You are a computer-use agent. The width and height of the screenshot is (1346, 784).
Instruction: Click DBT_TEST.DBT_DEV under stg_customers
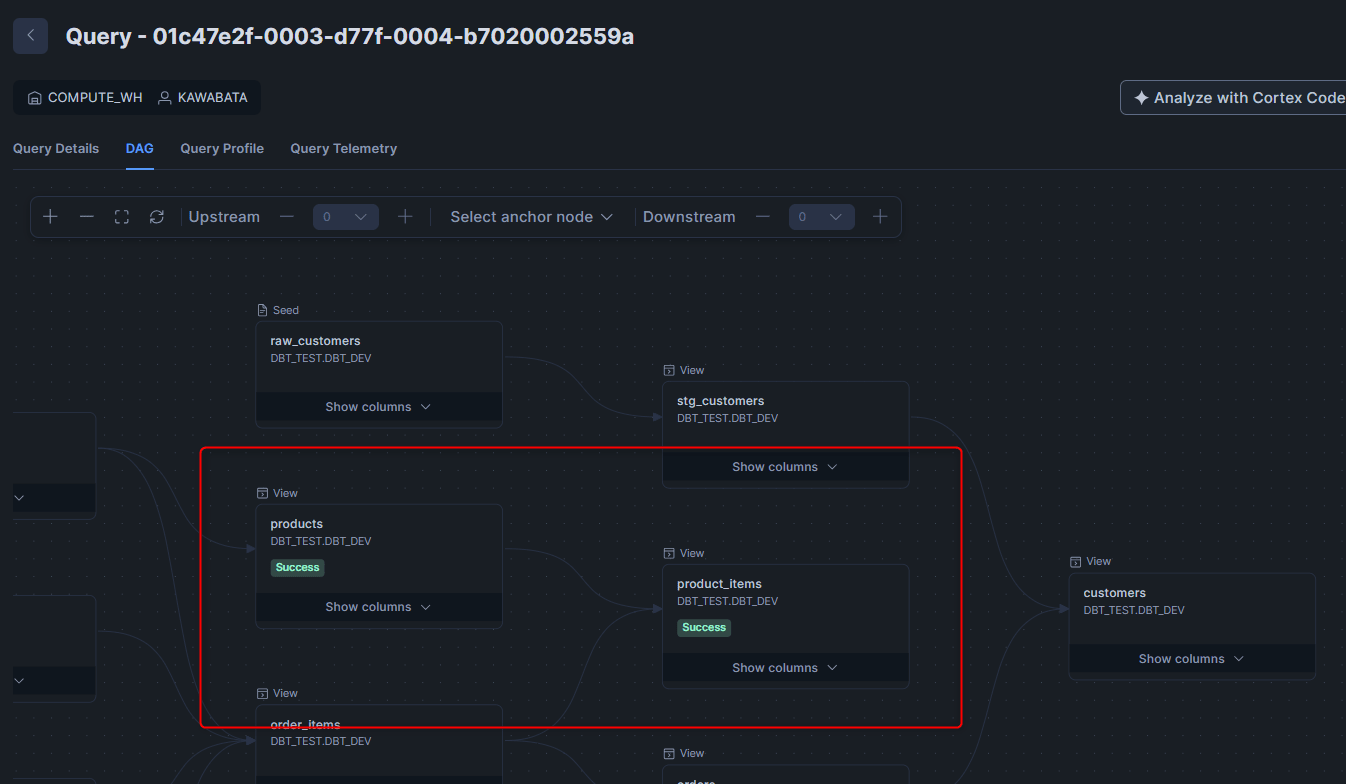pyautogui.click(x=728, y=418)
